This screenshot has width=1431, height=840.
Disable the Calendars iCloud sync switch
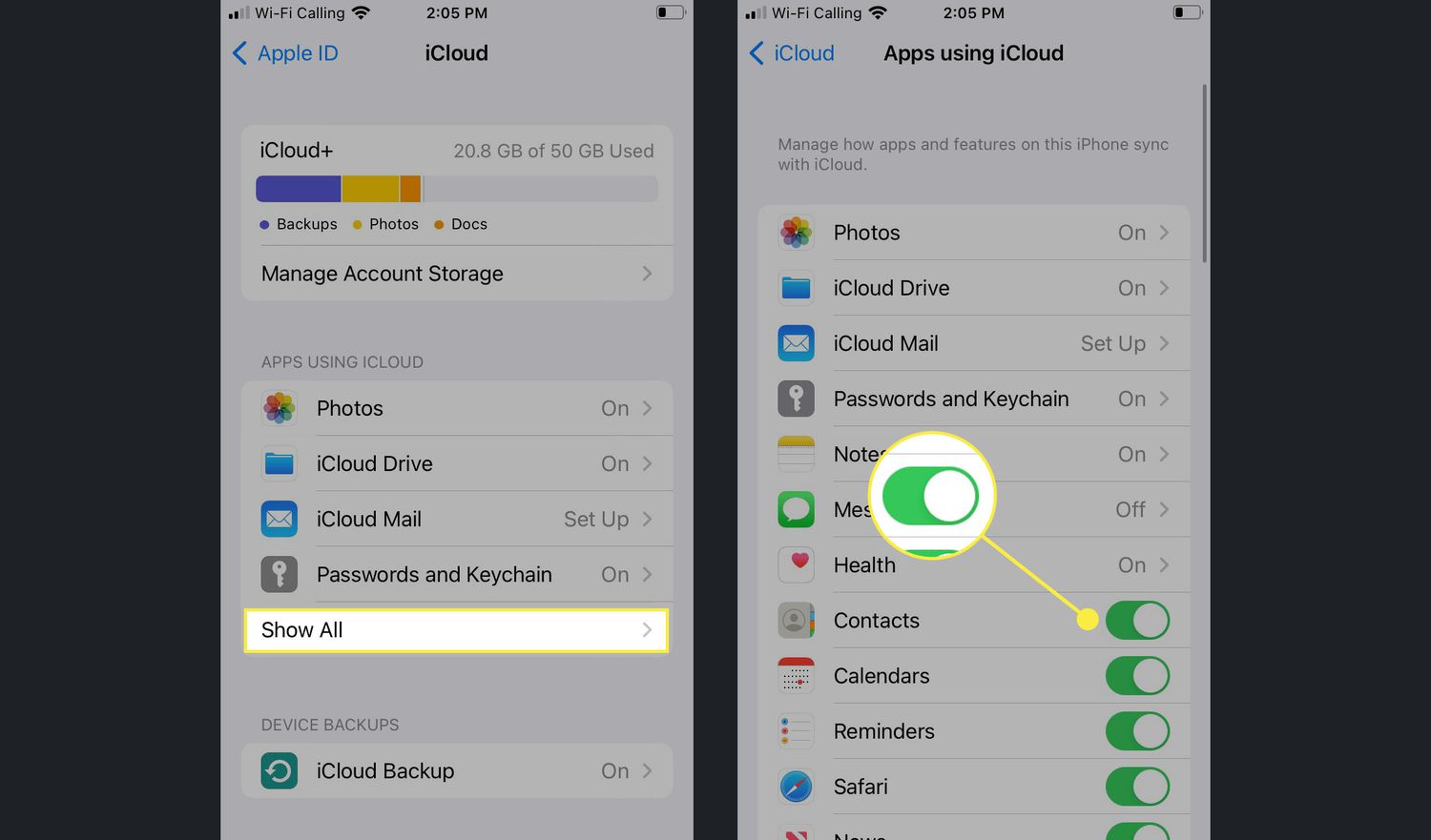[1137, 676]
